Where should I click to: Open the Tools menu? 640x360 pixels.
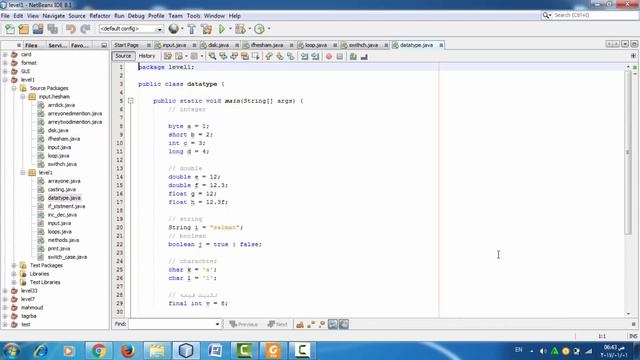pos(193,16)
